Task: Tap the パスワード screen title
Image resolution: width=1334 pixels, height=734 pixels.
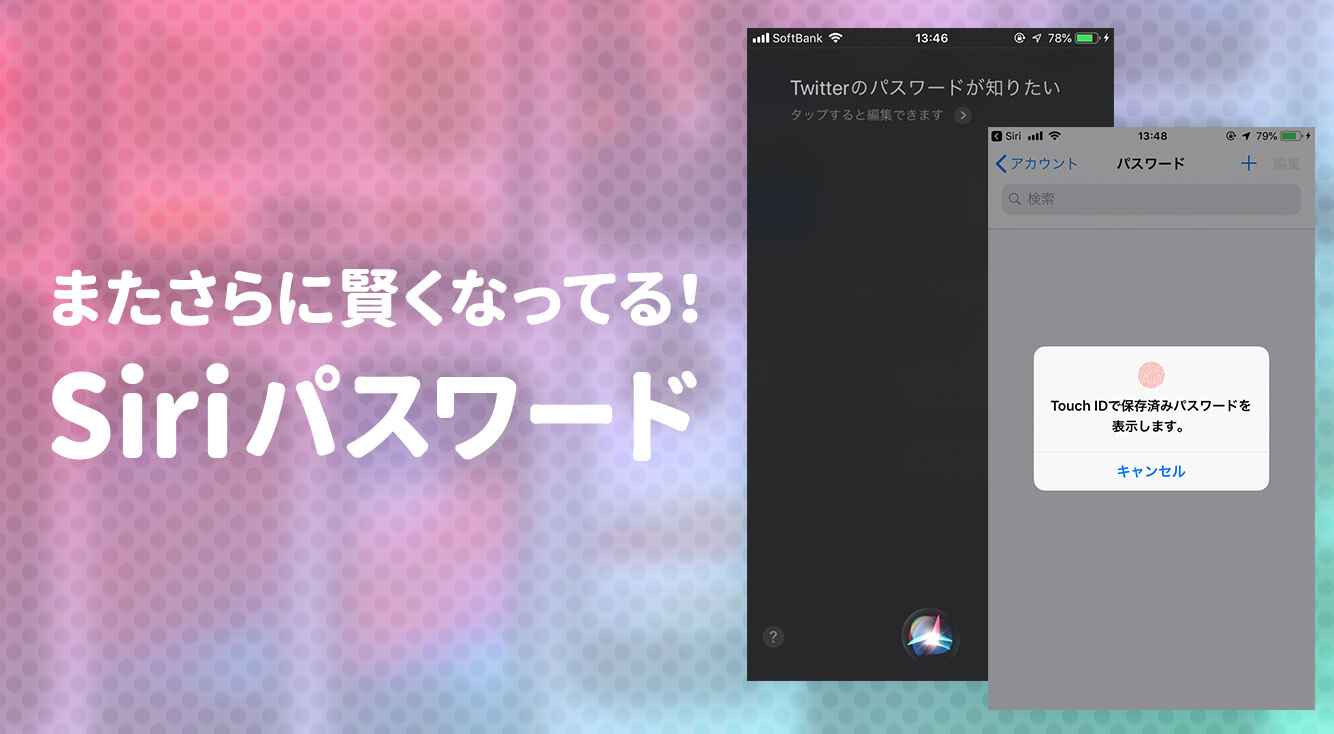Action: (x=1151, y=164)
